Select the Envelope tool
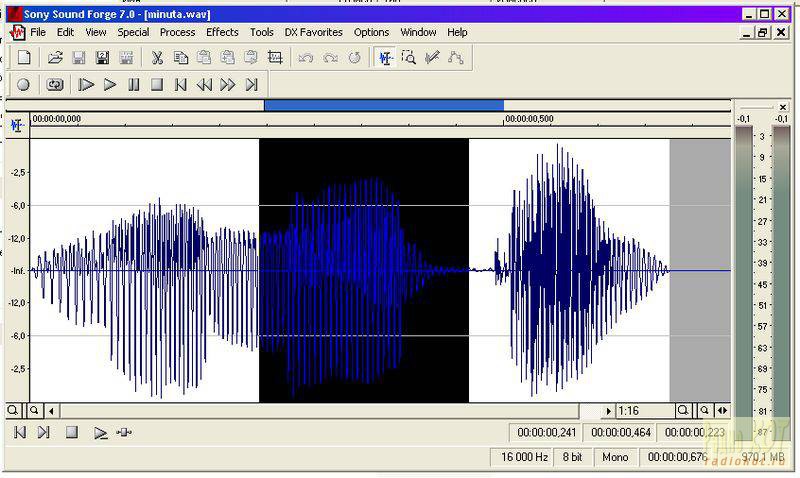800x478 pixels. (455, 58)
